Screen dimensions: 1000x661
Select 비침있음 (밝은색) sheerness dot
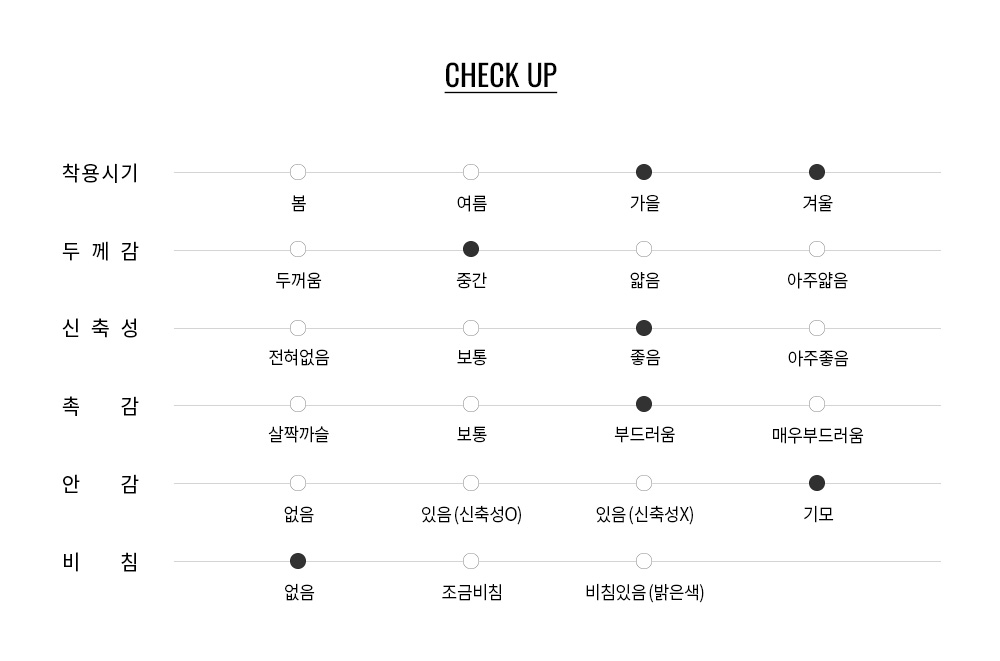tap(644, 561)
